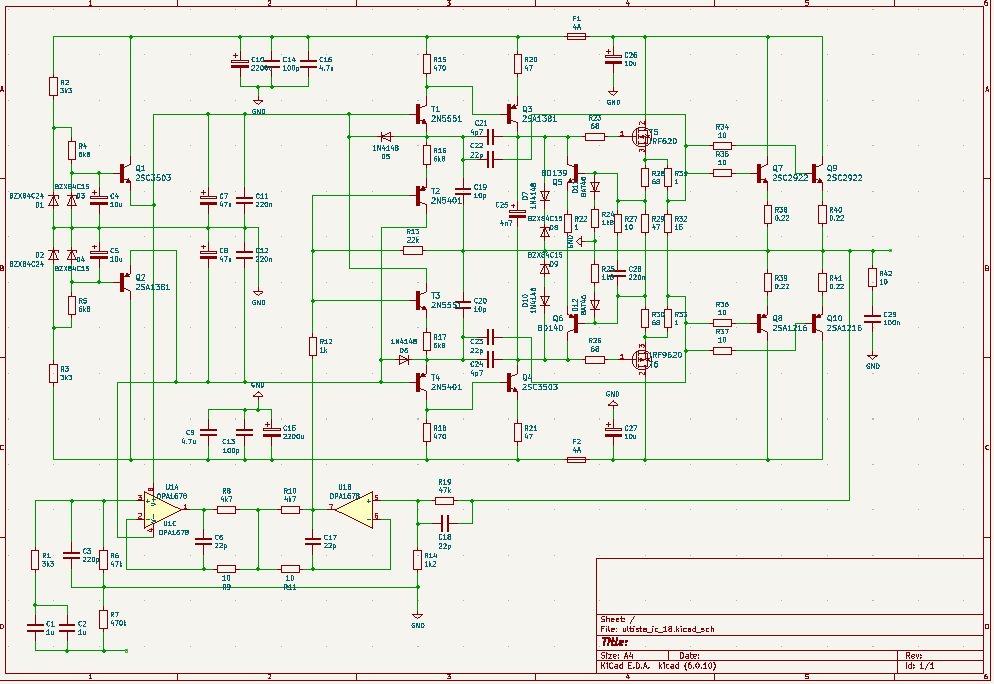Image resolution: width=994 pixels, height=684 pixels.
Task: Select capacitor C6 22p
Action: [x=203, y=541]
